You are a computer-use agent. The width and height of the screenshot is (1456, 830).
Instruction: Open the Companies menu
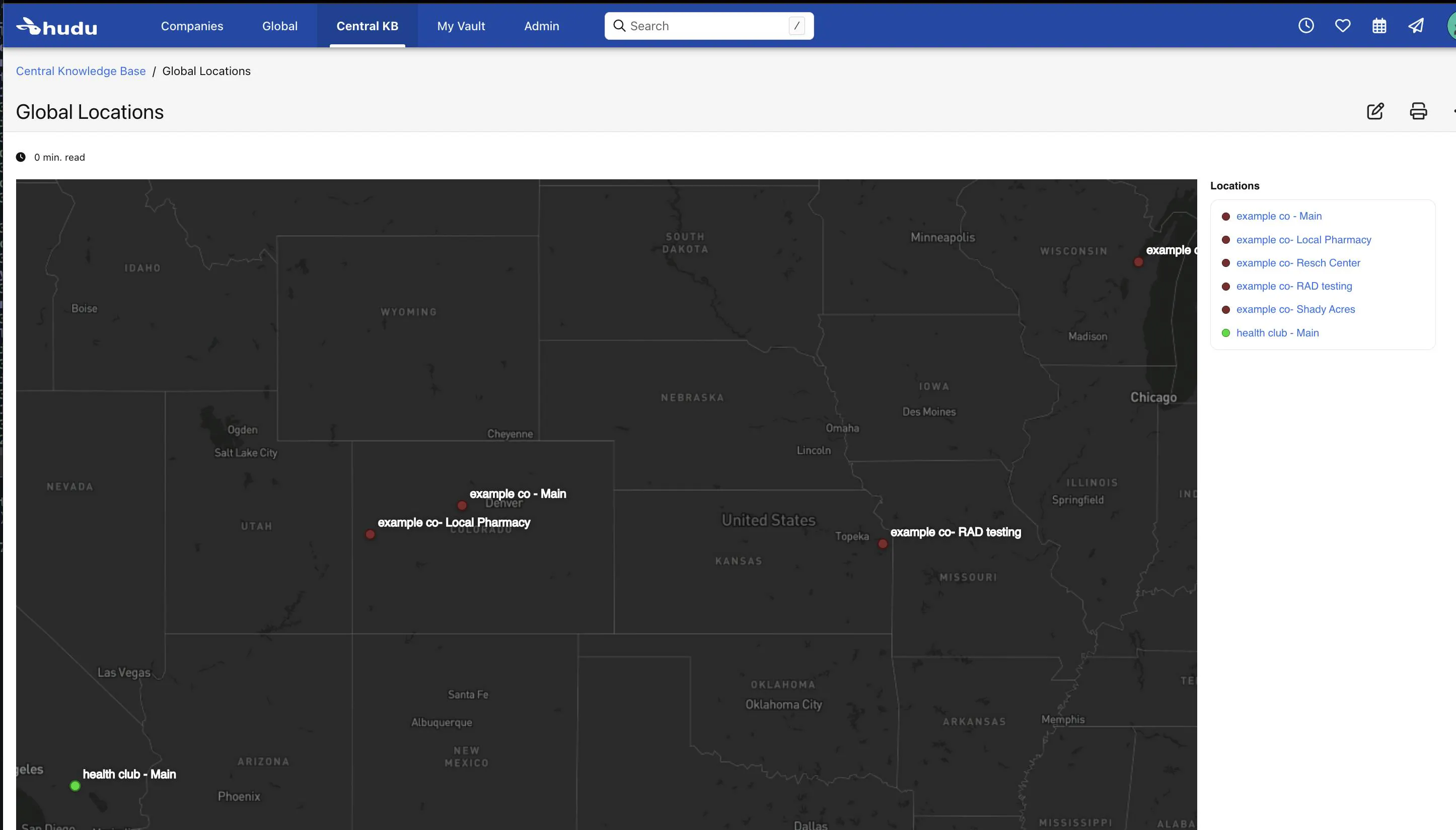[x=191, y=26]
